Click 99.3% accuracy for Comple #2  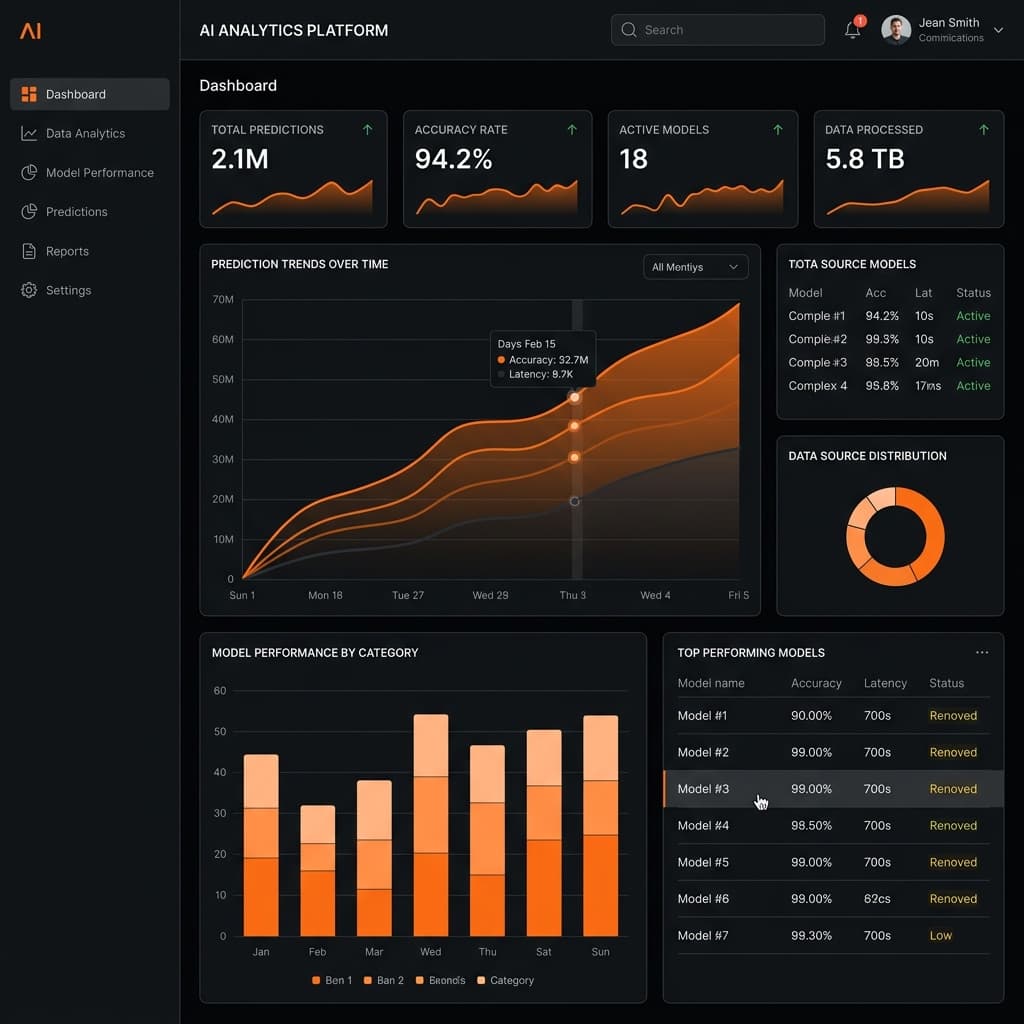[882, 340]
